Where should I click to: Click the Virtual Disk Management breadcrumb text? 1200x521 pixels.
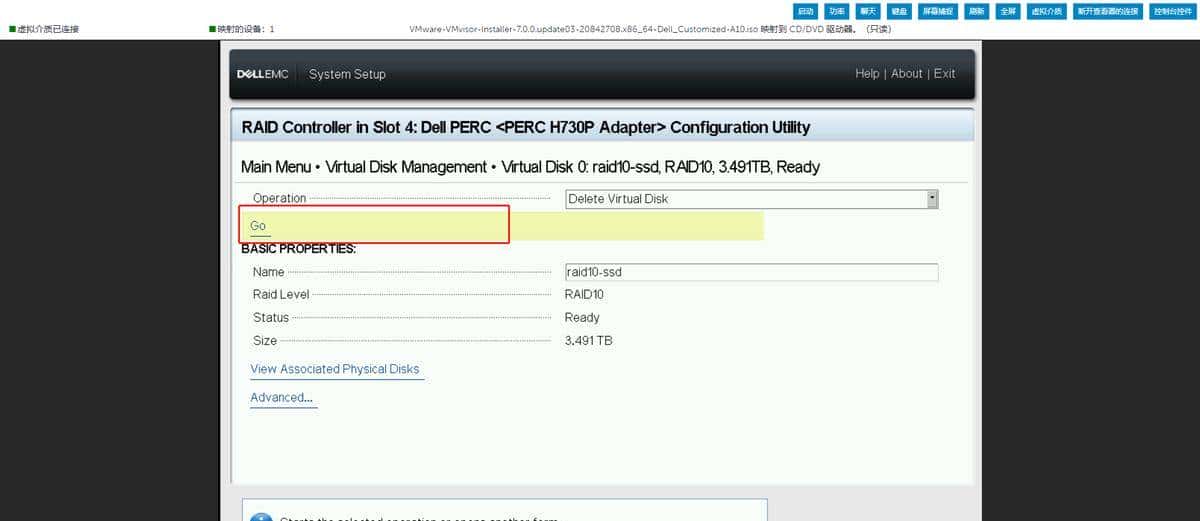click(x=408, y=167)
